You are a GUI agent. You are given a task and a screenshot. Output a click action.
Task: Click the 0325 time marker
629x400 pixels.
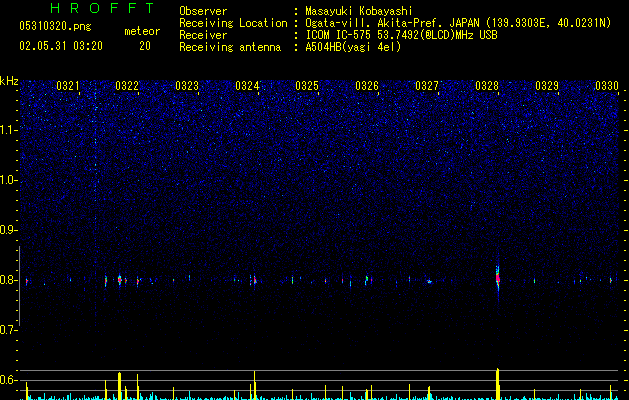click(x=307, y=86)
